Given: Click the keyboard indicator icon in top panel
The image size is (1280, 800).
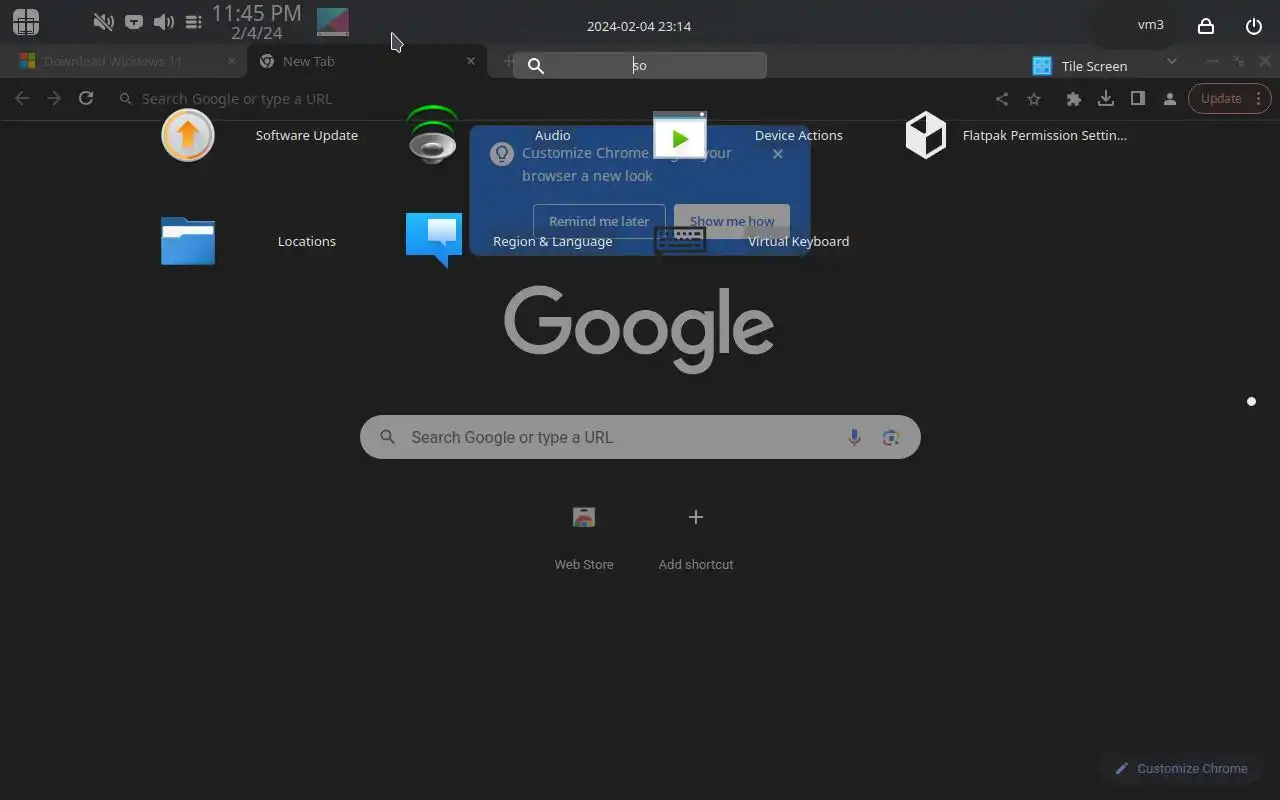Looking at the screenshot, I should point(134,22).
